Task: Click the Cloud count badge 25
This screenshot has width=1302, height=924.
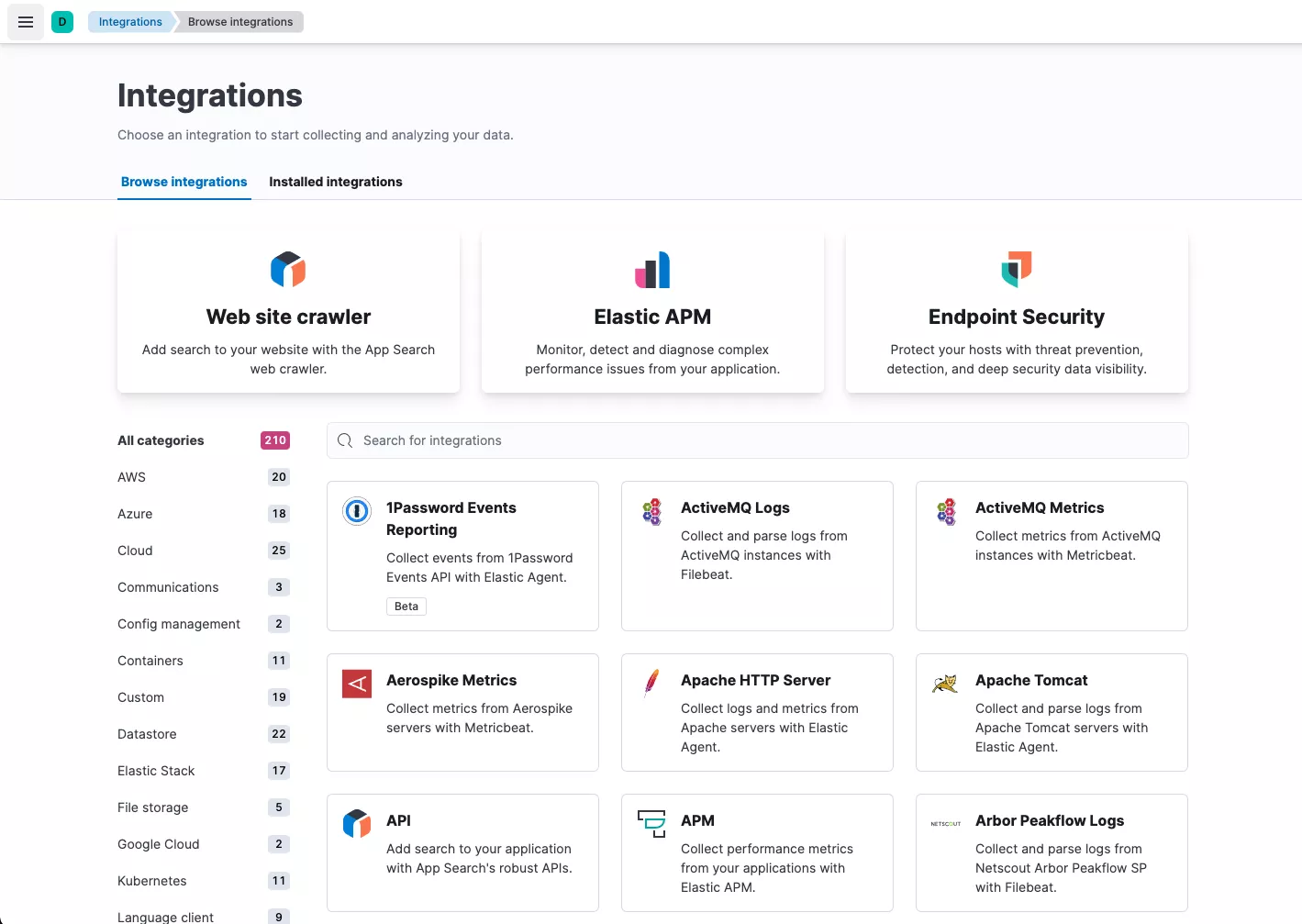Action: [279, 551]
